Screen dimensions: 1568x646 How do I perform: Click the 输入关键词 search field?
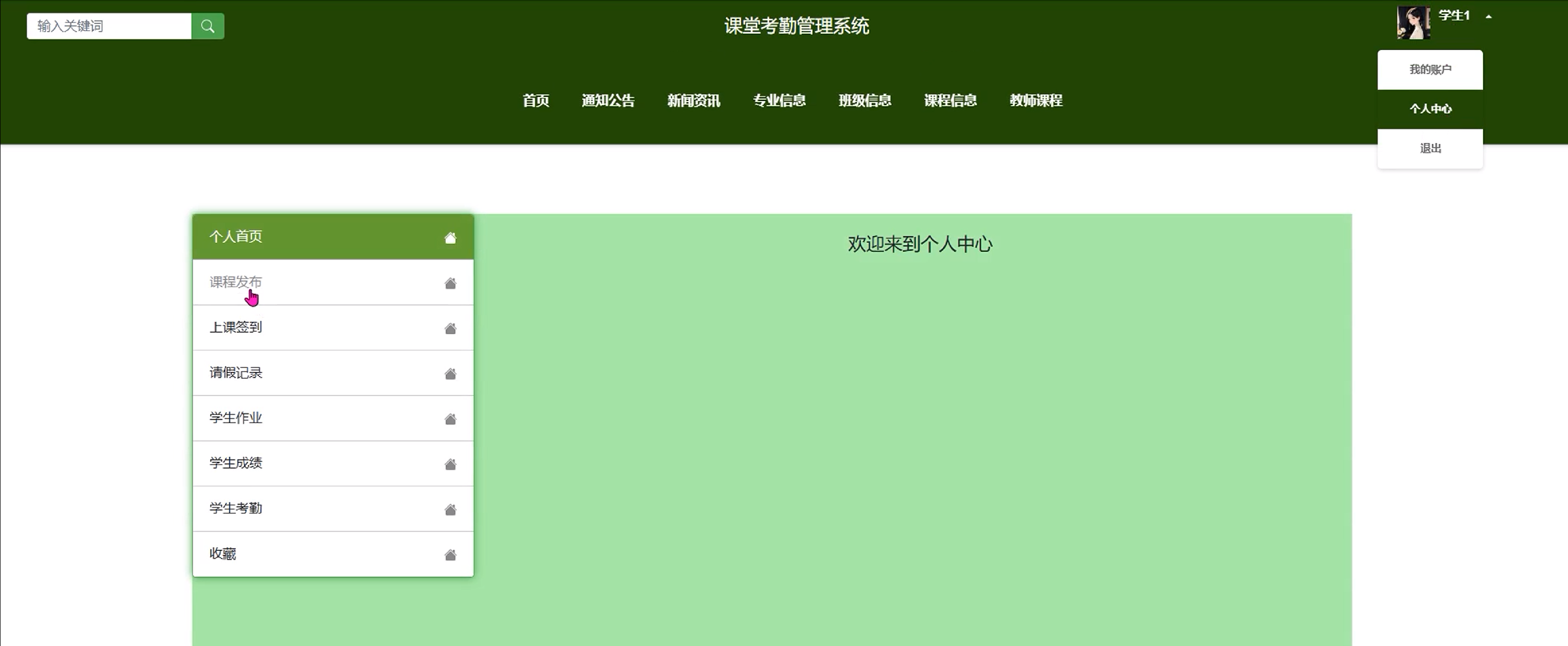[109, 26]
